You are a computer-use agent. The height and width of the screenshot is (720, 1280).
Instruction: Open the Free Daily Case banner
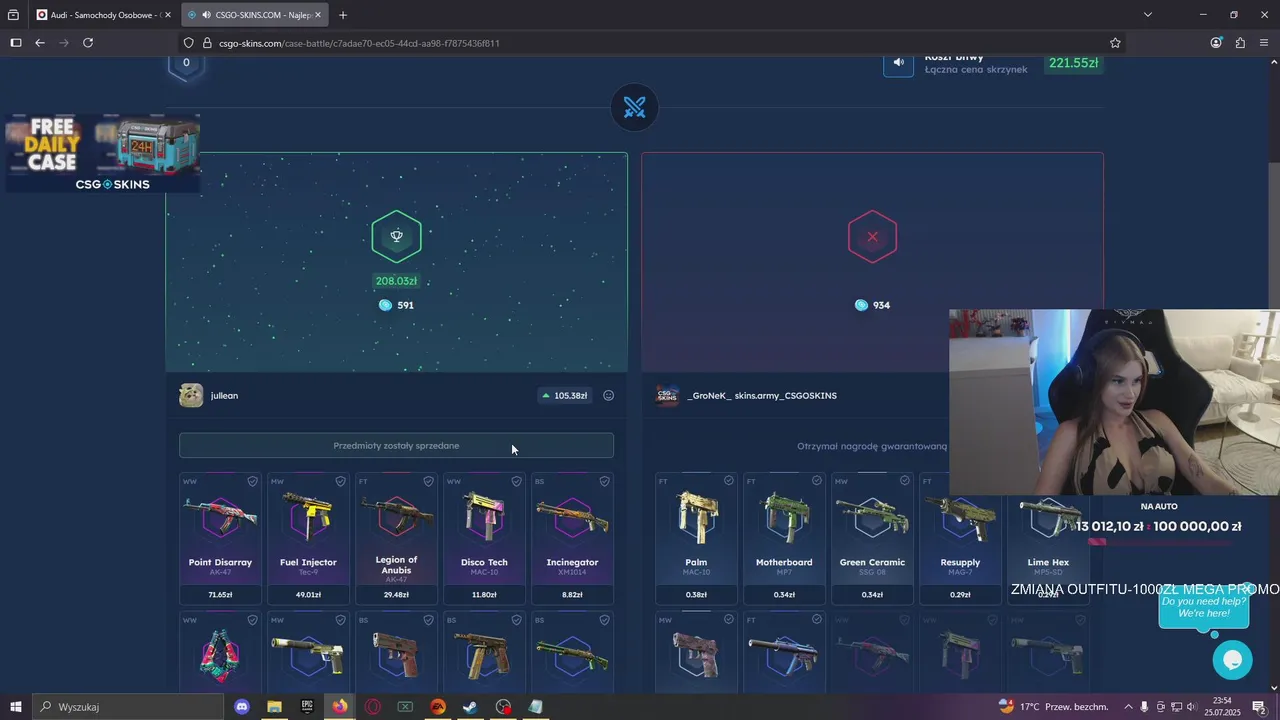click(103, 153)
